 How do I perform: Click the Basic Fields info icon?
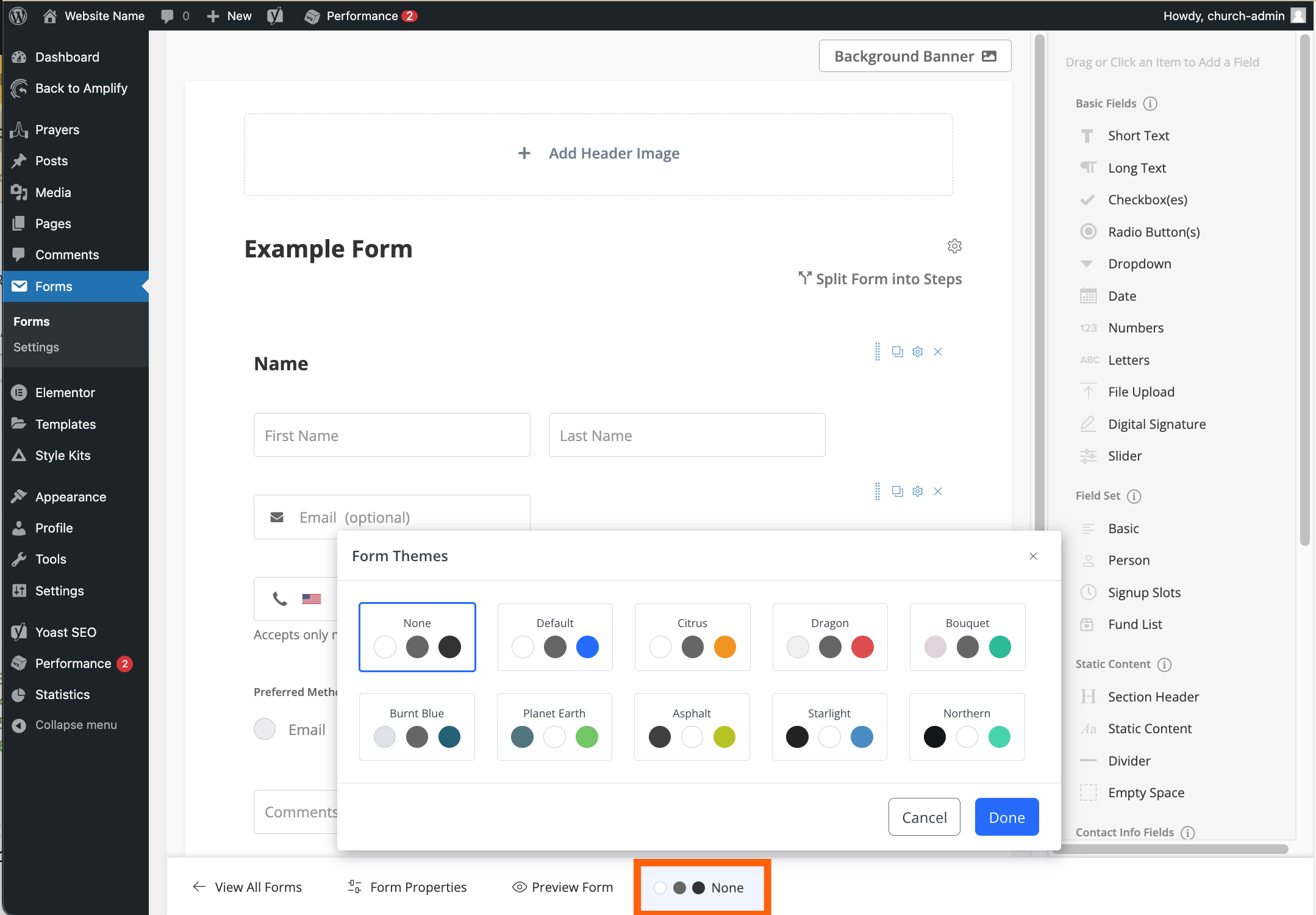[1150, 104]
